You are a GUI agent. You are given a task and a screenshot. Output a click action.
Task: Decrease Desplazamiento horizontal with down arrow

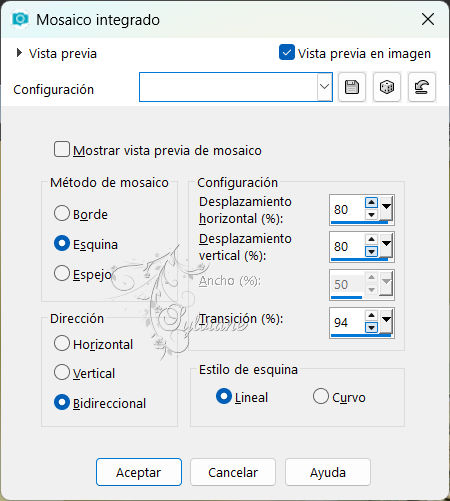(x=371, y=214)
